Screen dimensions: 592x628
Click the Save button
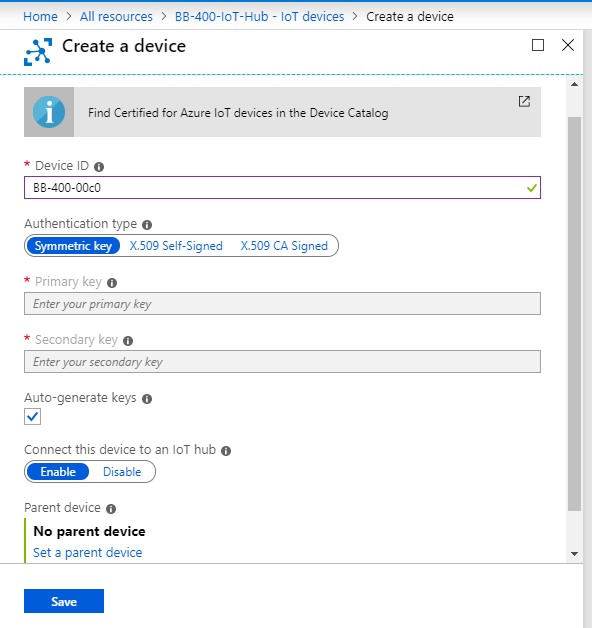pos(64,601)
